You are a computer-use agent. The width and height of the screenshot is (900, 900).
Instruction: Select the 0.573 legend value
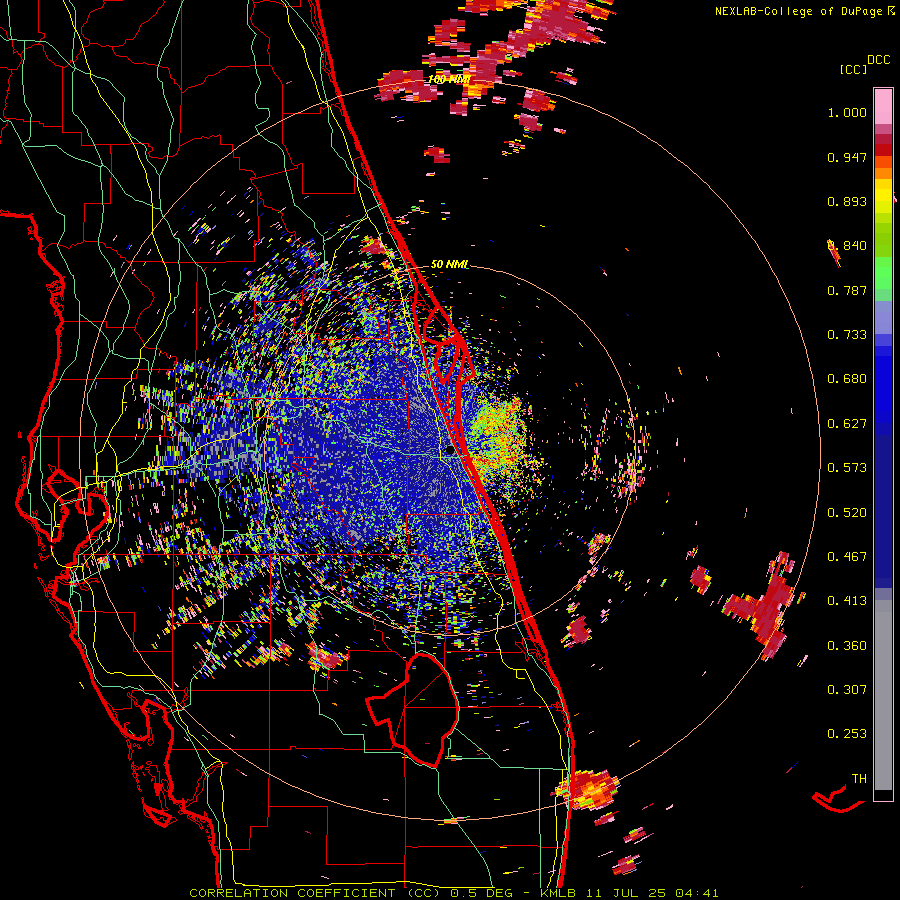pyautogui.click(x=847, y=468)
